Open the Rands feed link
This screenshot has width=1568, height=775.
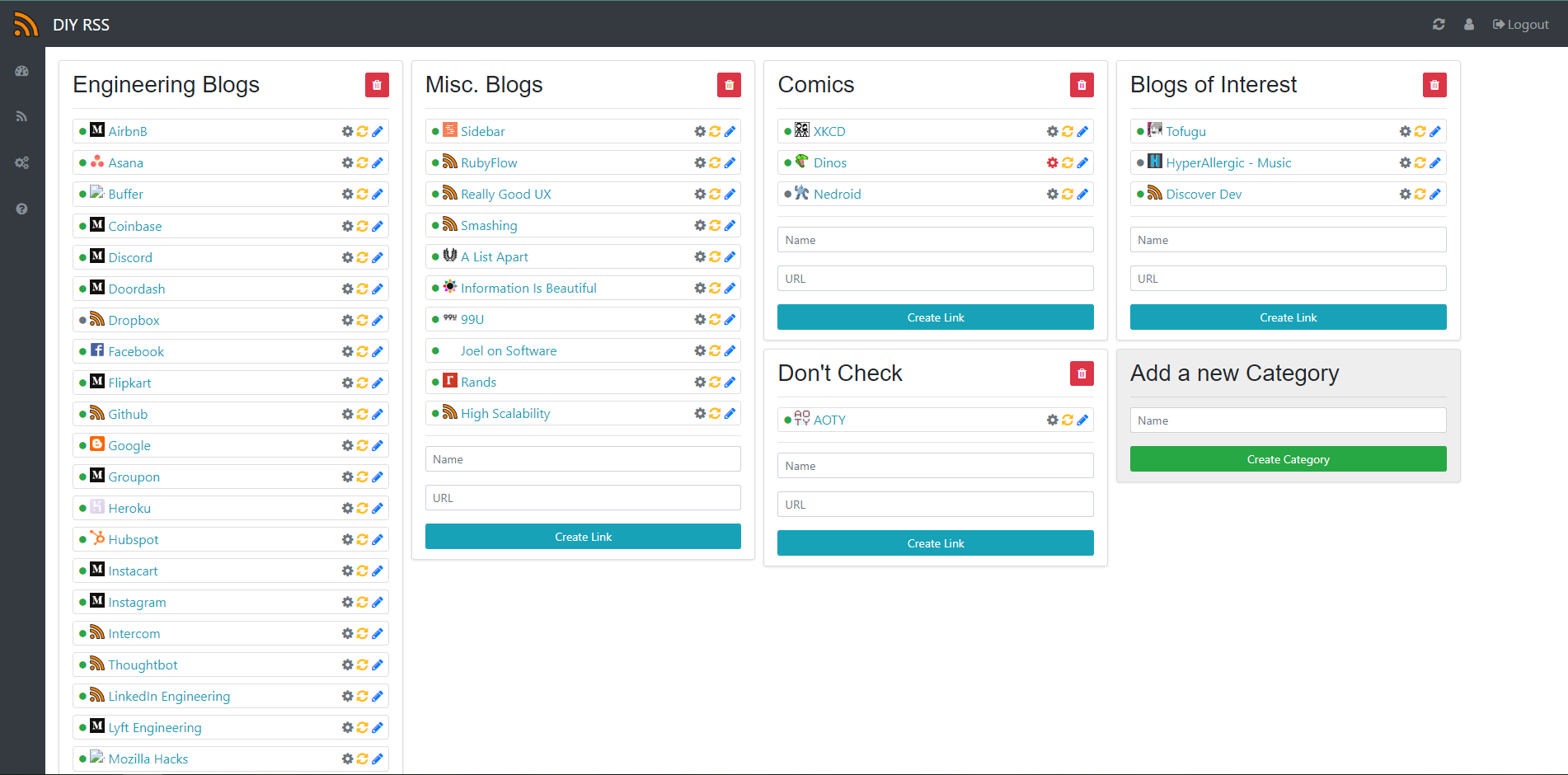478,382
